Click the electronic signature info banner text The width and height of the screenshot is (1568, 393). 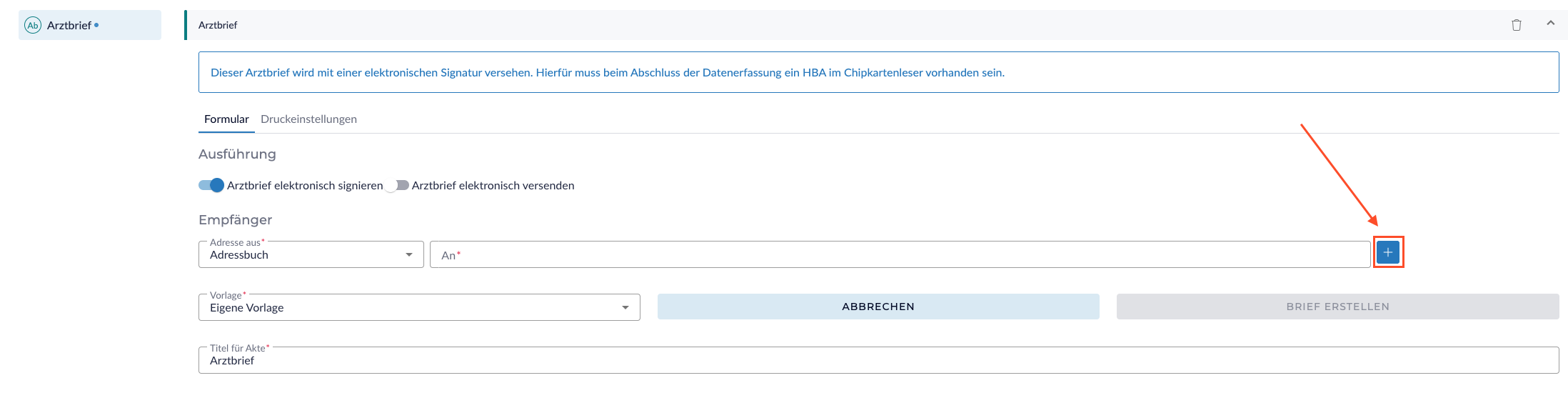point(607,73)
